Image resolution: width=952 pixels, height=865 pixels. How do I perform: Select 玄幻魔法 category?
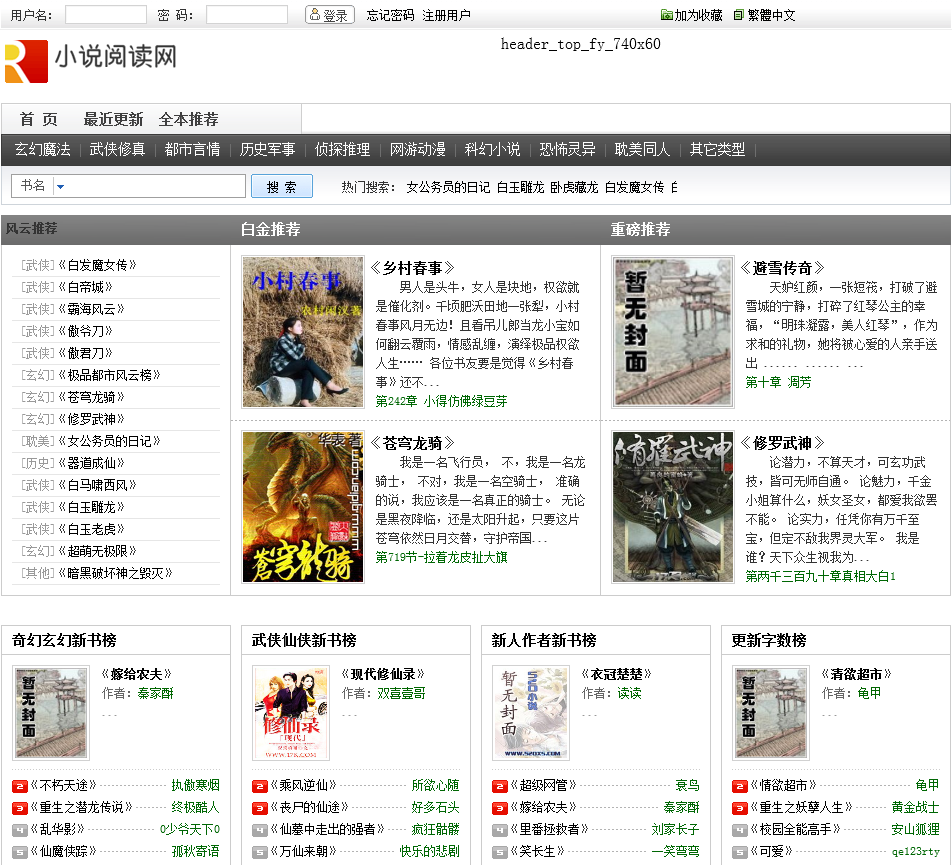[42, 149]
